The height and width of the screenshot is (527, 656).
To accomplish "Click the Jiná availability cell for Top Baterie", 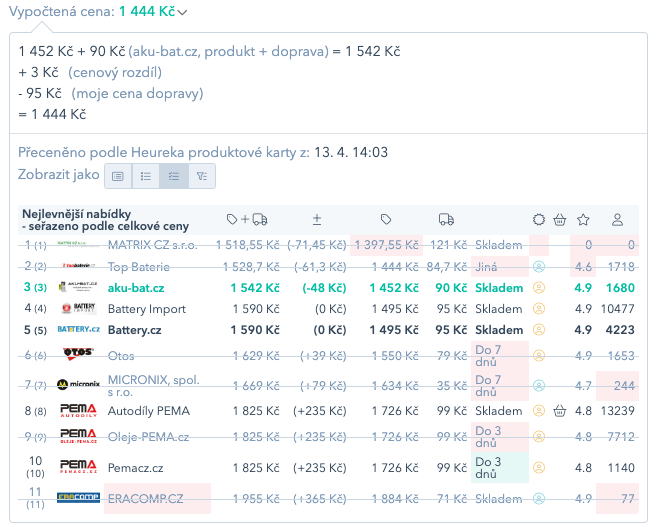I will click(500, 266).
